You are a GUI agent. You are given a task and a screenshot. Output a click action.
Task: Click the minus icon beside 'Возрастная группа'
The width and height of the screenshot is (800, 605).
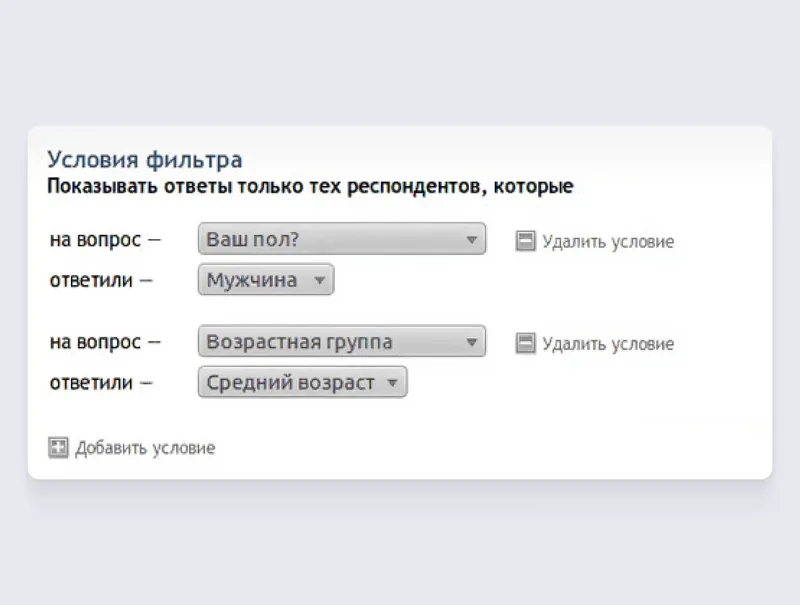pos(526,343)
